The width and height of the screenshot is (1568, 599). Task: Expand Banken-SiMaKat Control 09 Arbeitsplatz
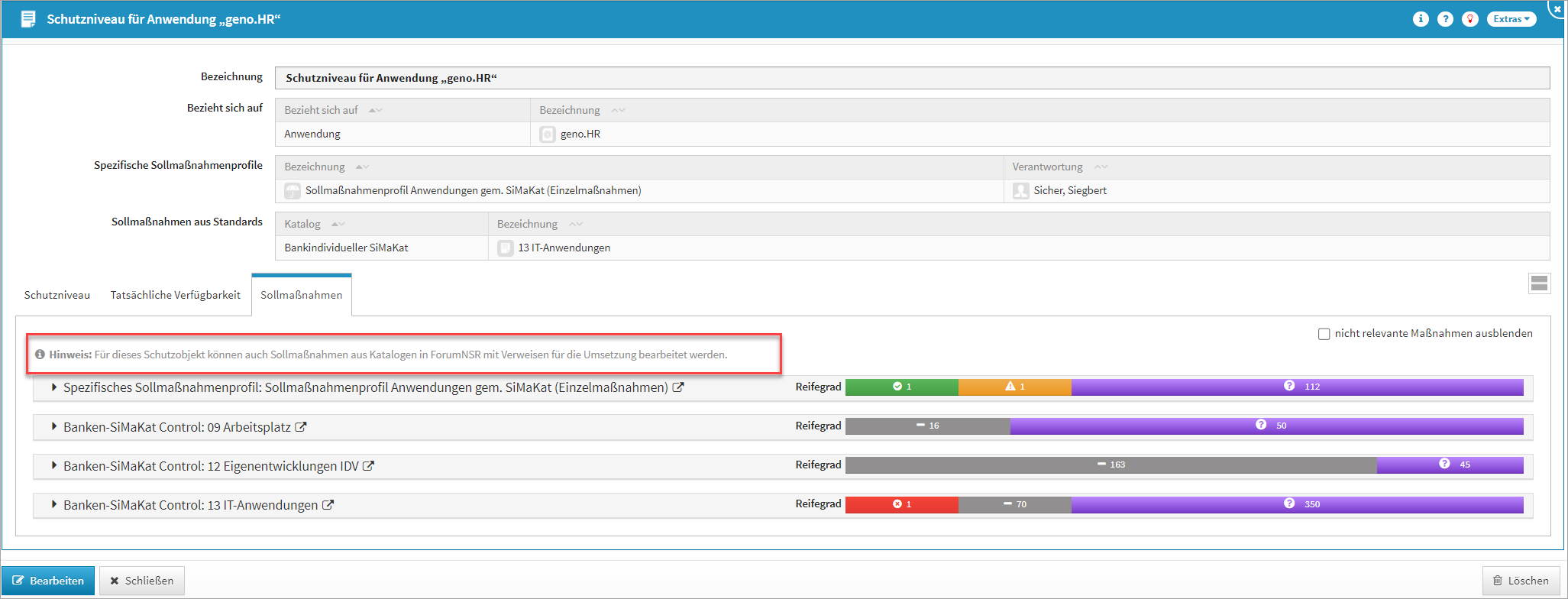tap(54, 426)
